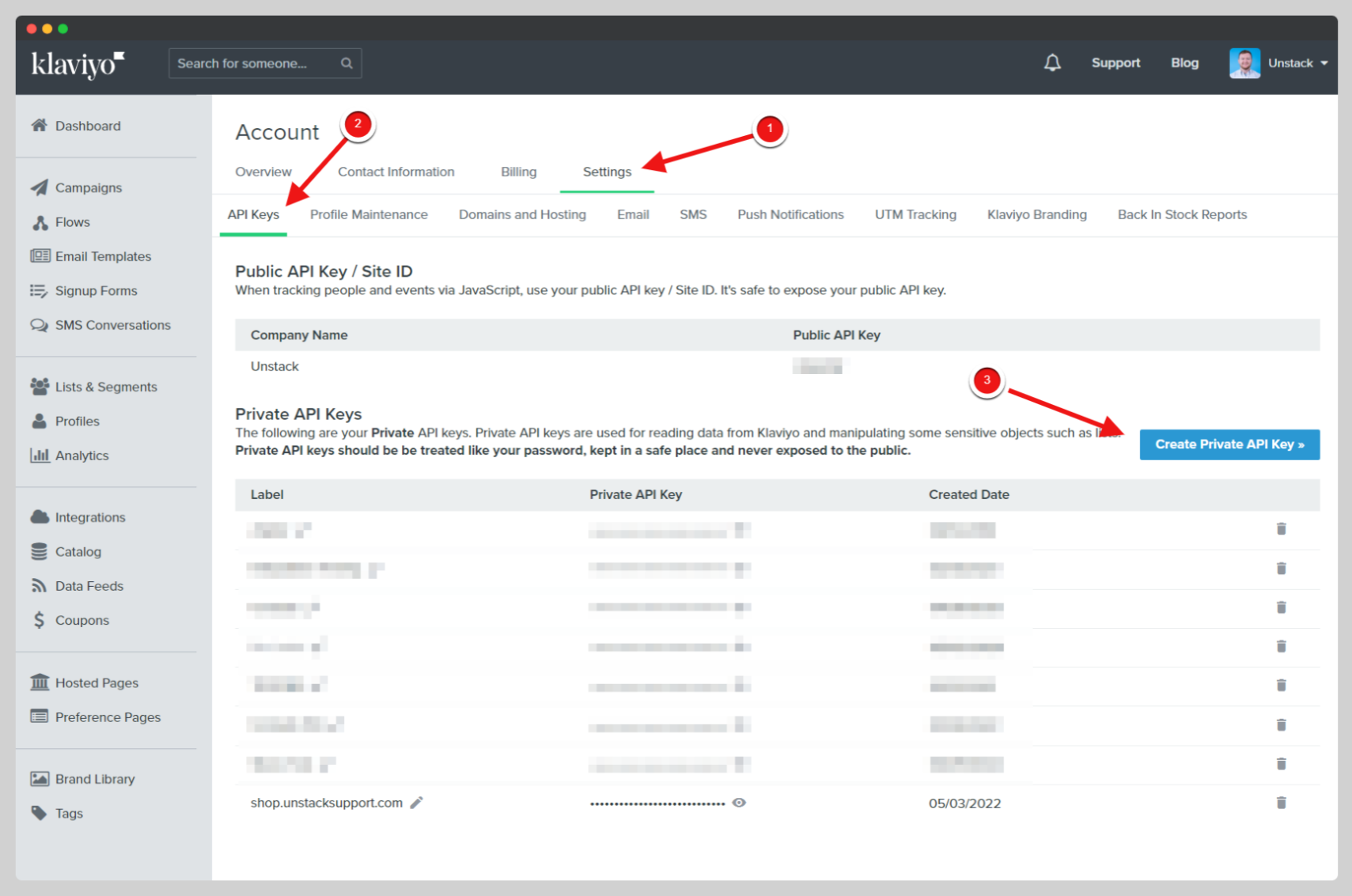Screen dimensions: 1352x896
Task: Open the notifications bell
Action: (x=1052, y=62)
